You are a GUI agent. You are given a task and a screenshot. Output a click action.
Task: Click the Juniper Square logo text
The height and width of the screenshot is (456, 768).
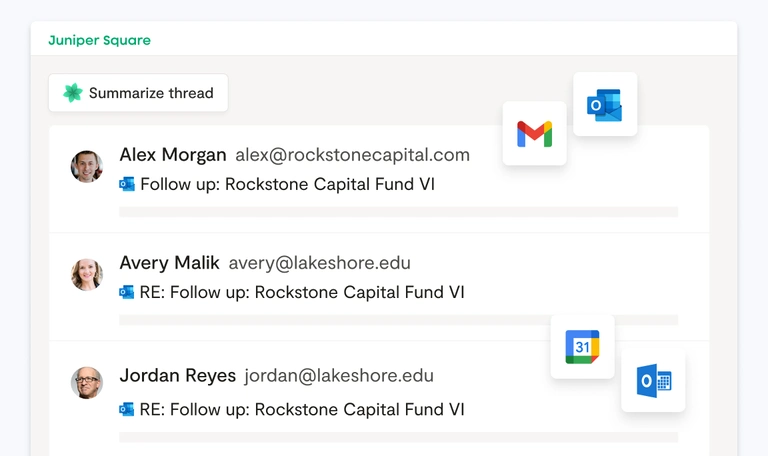click(99, 40)
